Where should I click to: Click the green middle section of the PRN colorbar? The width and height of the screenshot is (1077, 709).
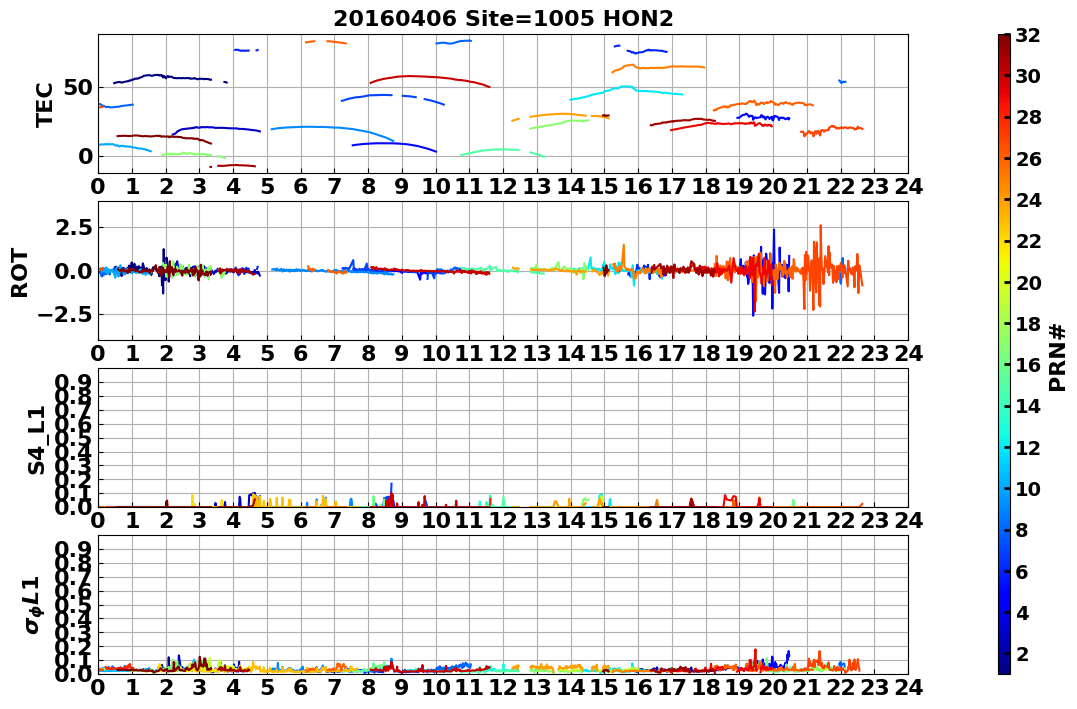tap(1004, 354)
